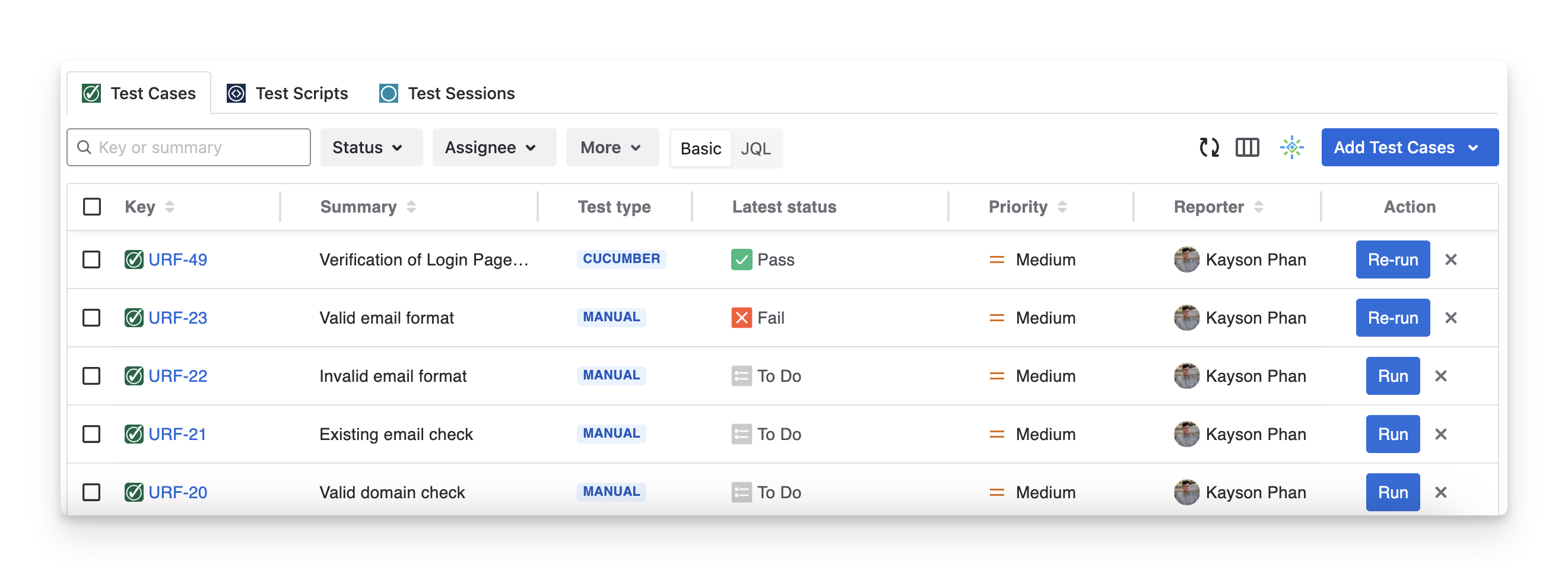Re-run the URF-23 test case
The height and width of the screenshot is (576, 1568).
[1393, 318]
